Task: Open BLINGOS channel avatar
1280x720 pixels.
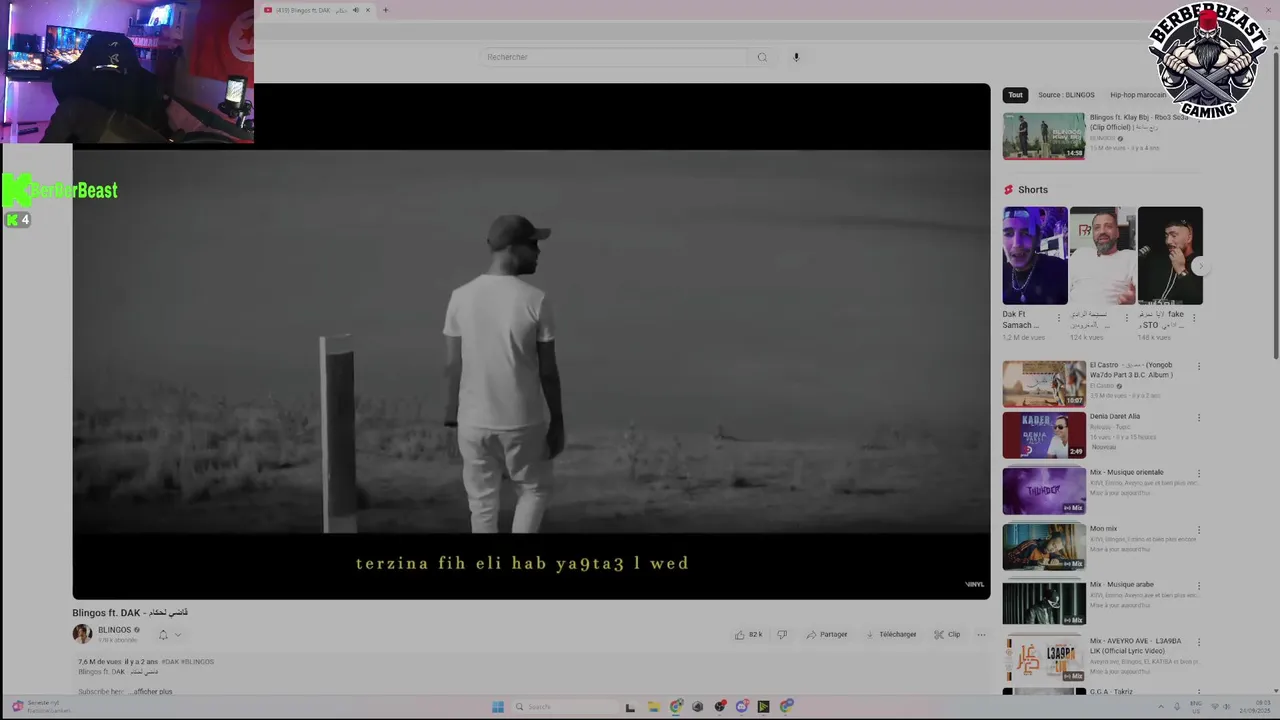Action: [x=82, y=634]
